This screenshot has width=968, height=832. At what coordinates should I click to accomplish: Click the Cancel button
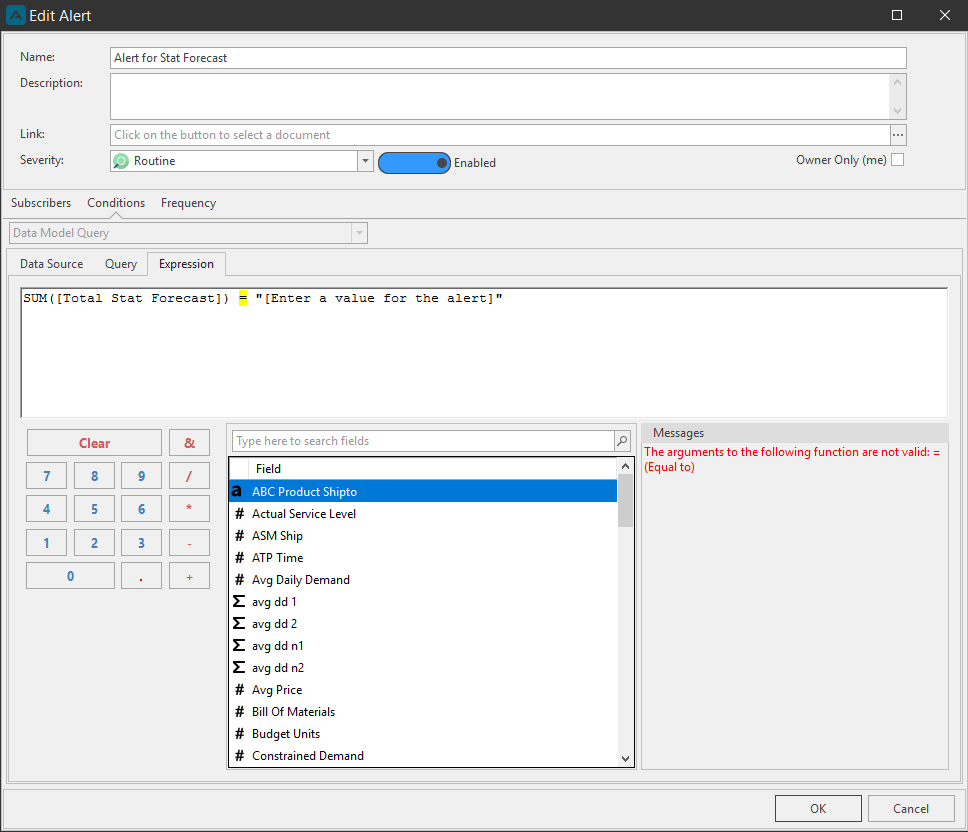(x=911, y=809)
